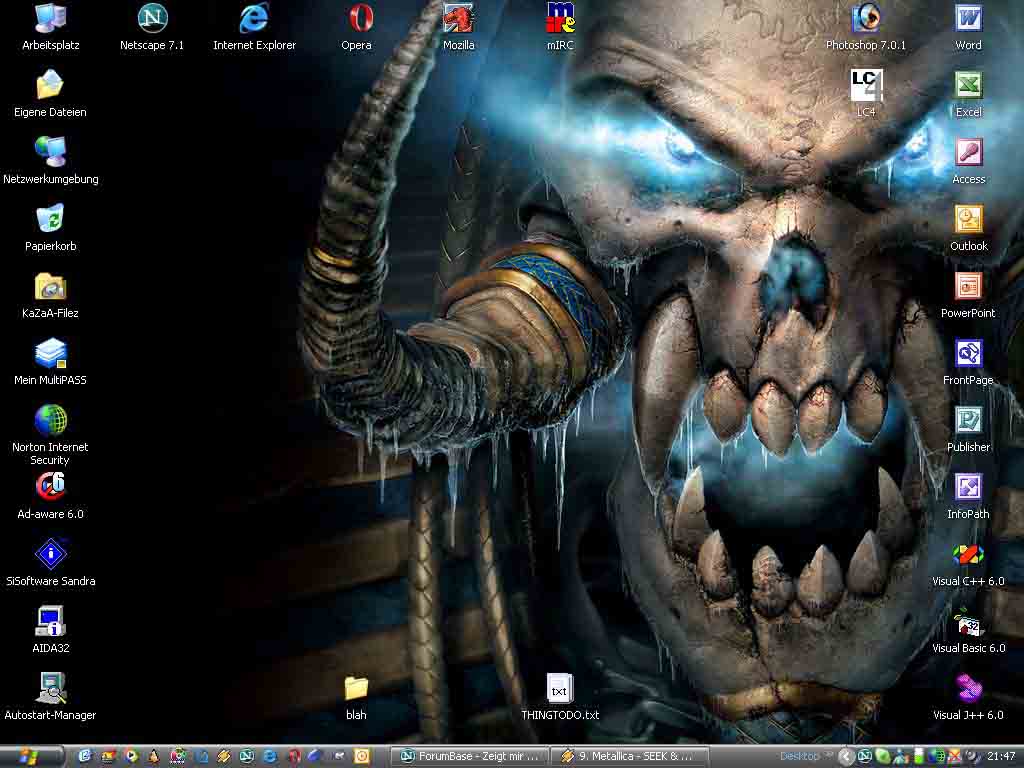This screenshot has width=1024, height=768.
Task: Select the SiSoftware Sandra icon
Action: coord(50,564)
